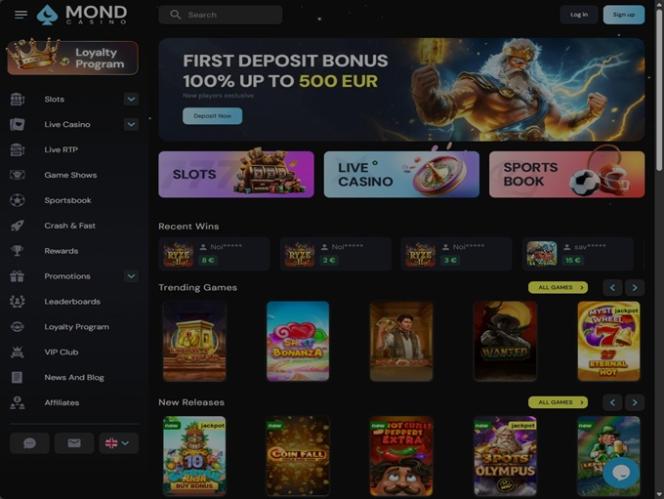Click inside the Search field

220,15
